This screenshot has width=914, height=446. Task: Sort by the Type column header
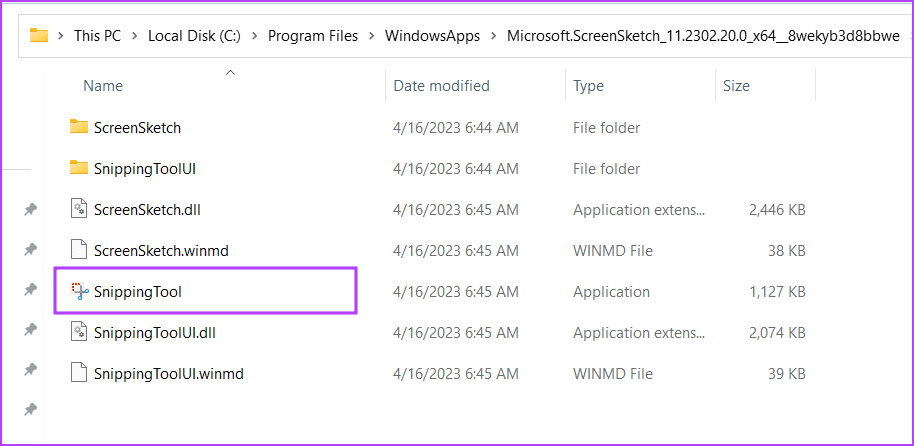[588, 86]
